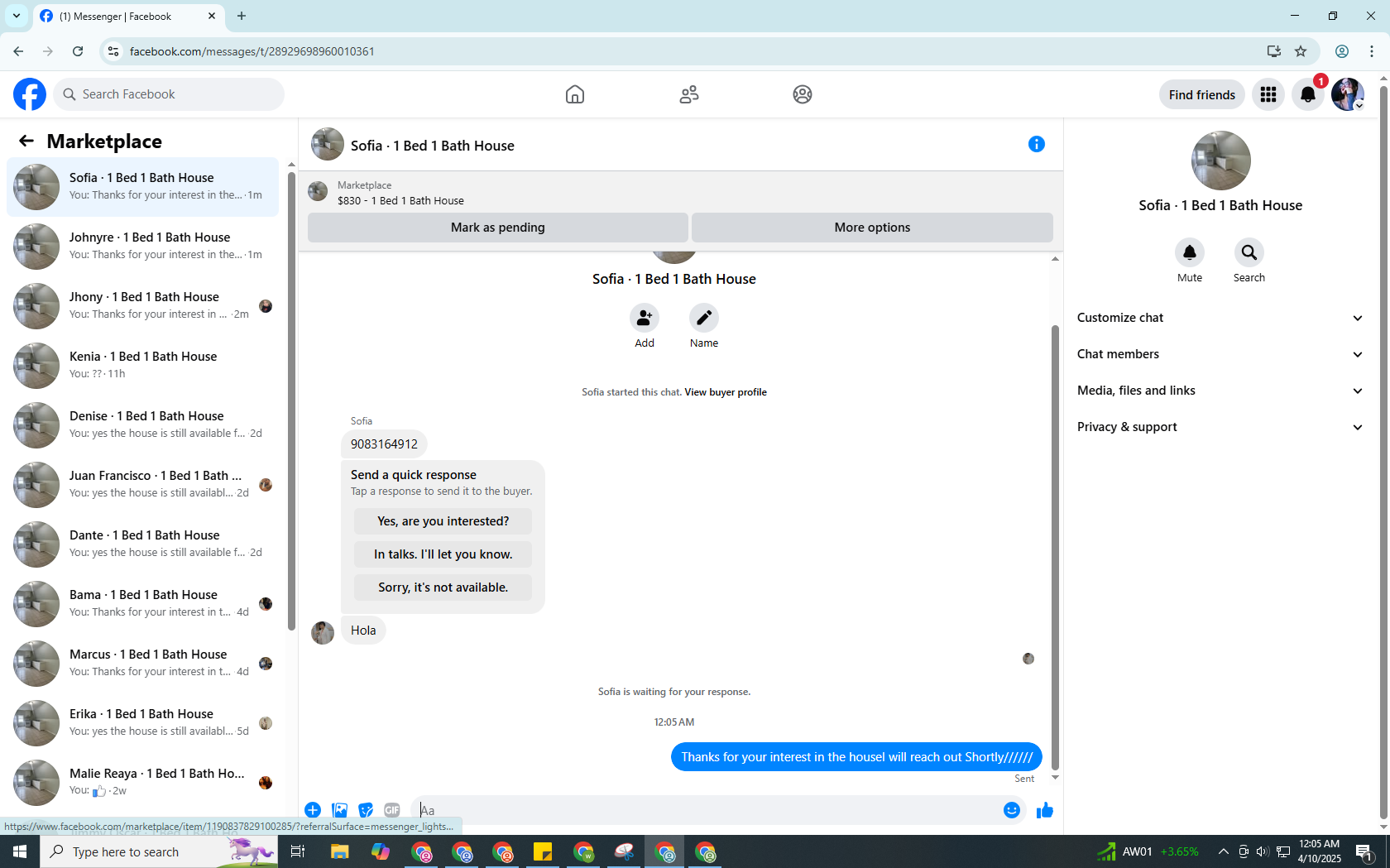Click the browser address bar URL
Image resolution: width=1390 pixels, height=868 pixels.
252,51
